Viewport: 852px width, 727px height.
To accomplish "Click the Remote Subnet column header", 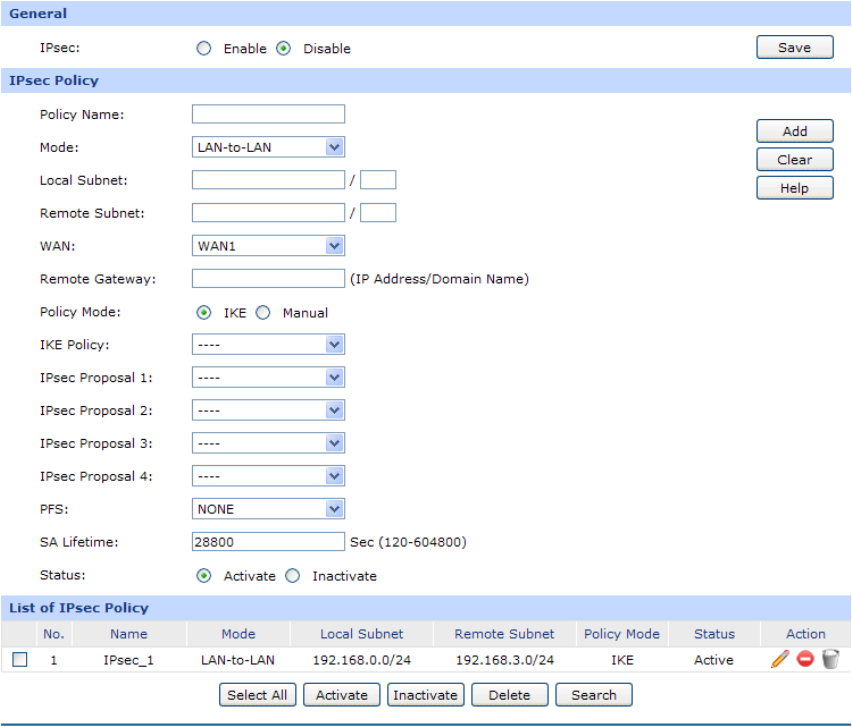I will tap(505, 634).
